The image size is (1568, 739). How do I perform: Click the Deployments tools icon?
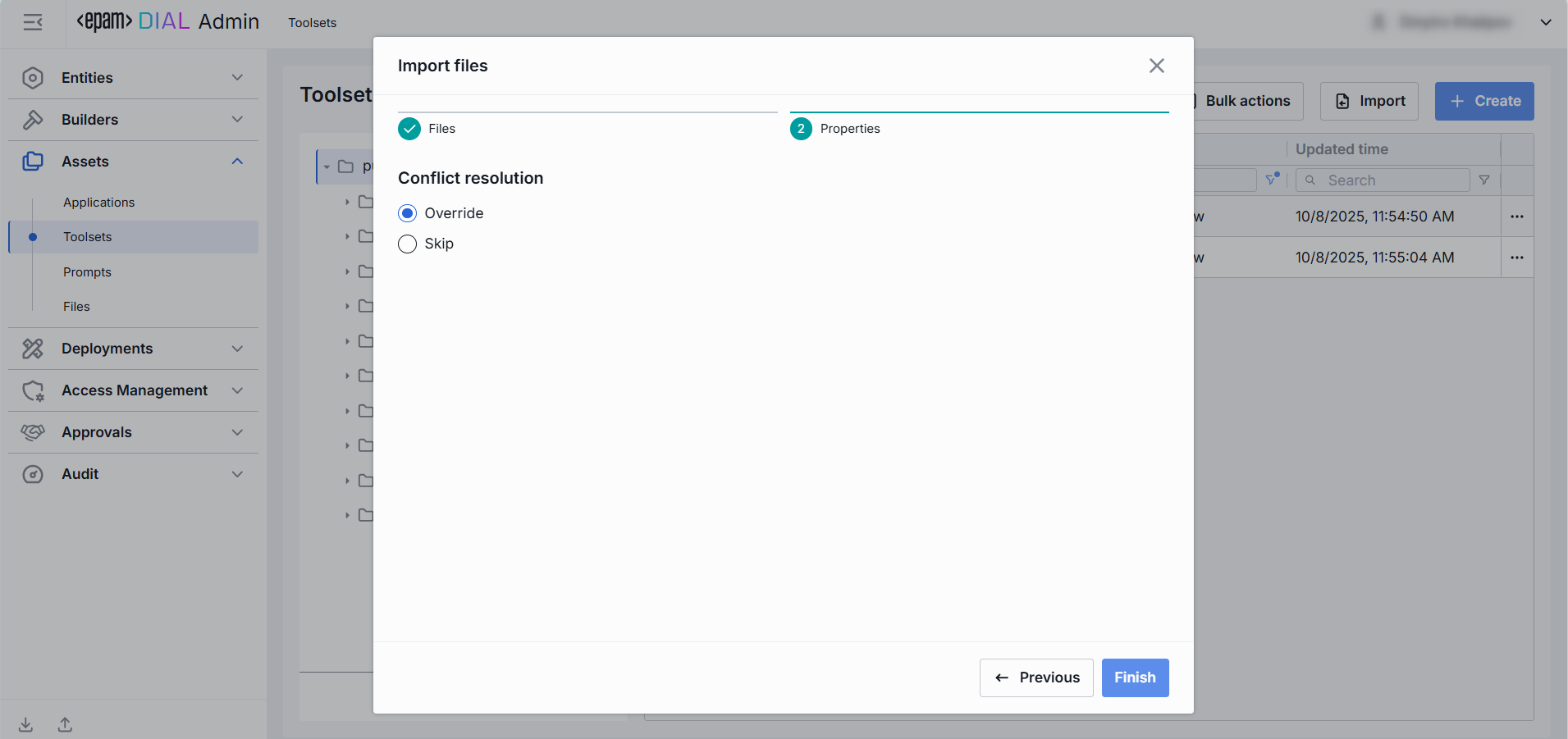(x=33, y=349)
